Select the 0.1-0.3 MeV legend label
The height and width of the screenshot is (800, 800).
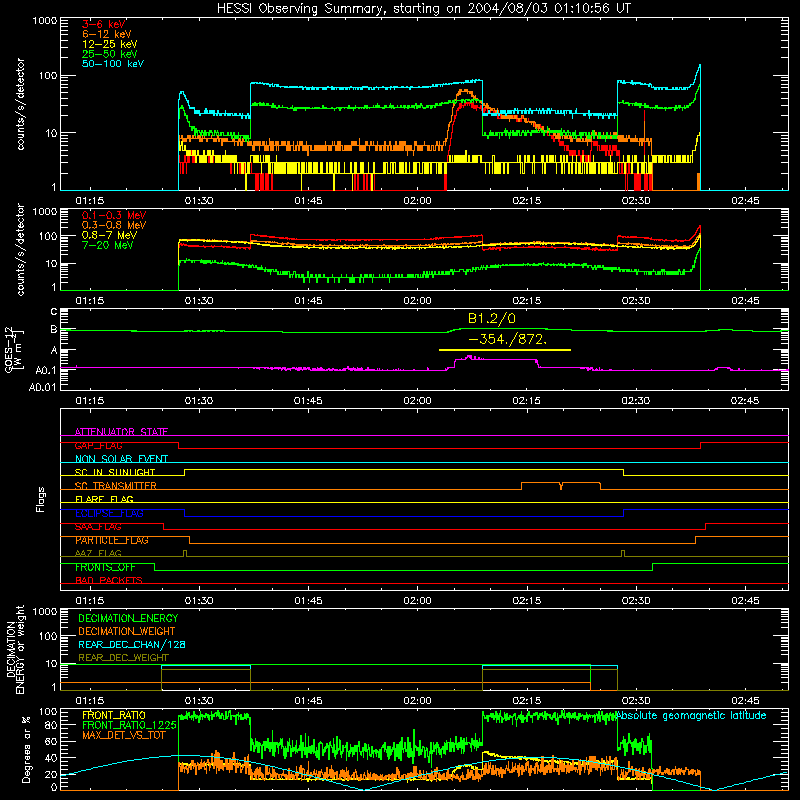click(x=114, y=215)
